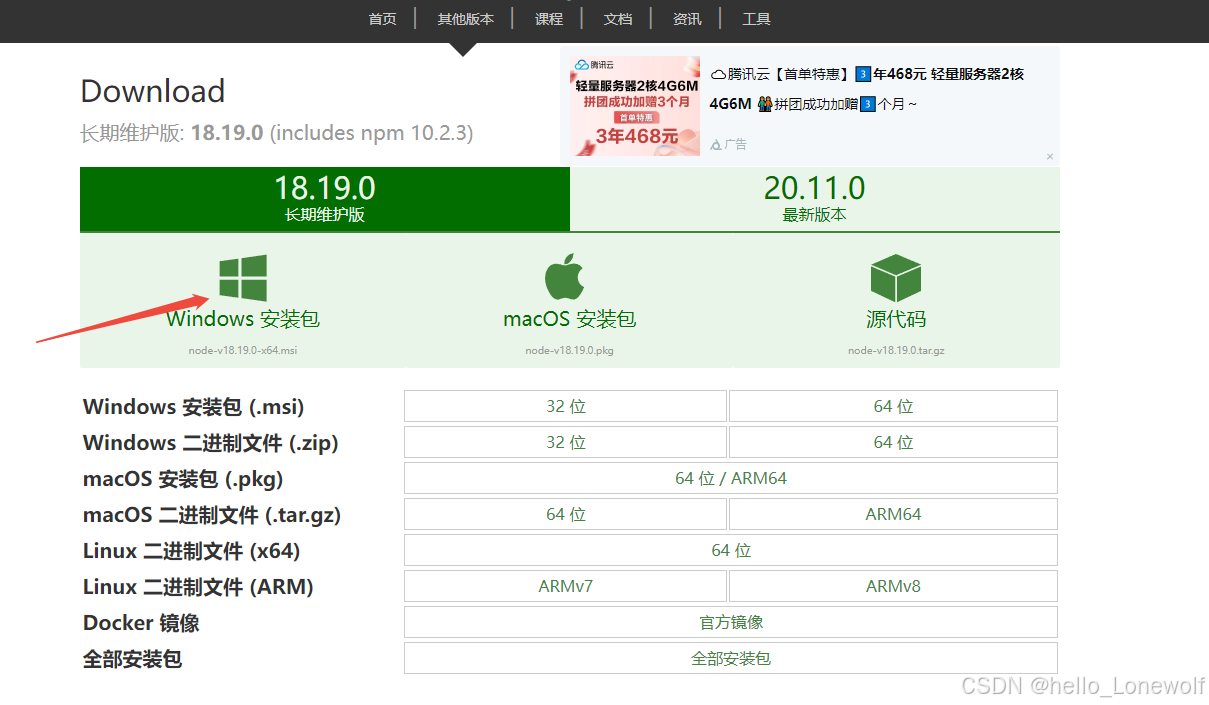Click macOS 安装包 (.pkg) row label
Screen dimensions: 1209x705
[x=183, y=479]
